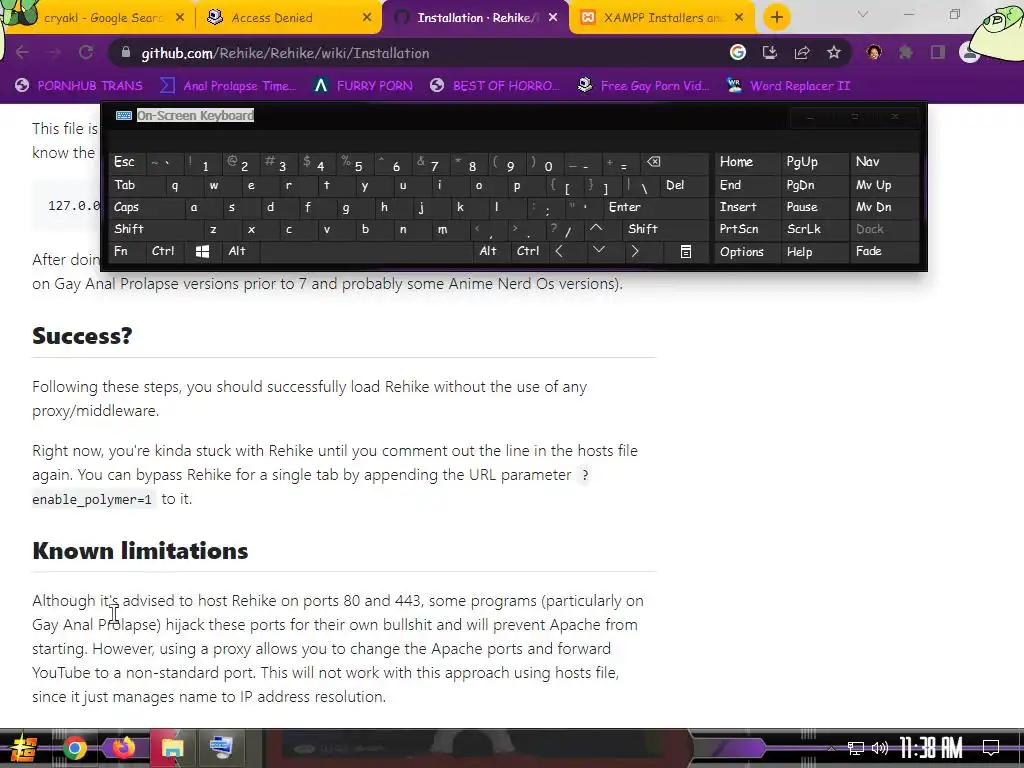The width and height of the screenshot is (1024, 768).
Task: Open Help on On-Screen Keyboard
Action: pos(815,251)
